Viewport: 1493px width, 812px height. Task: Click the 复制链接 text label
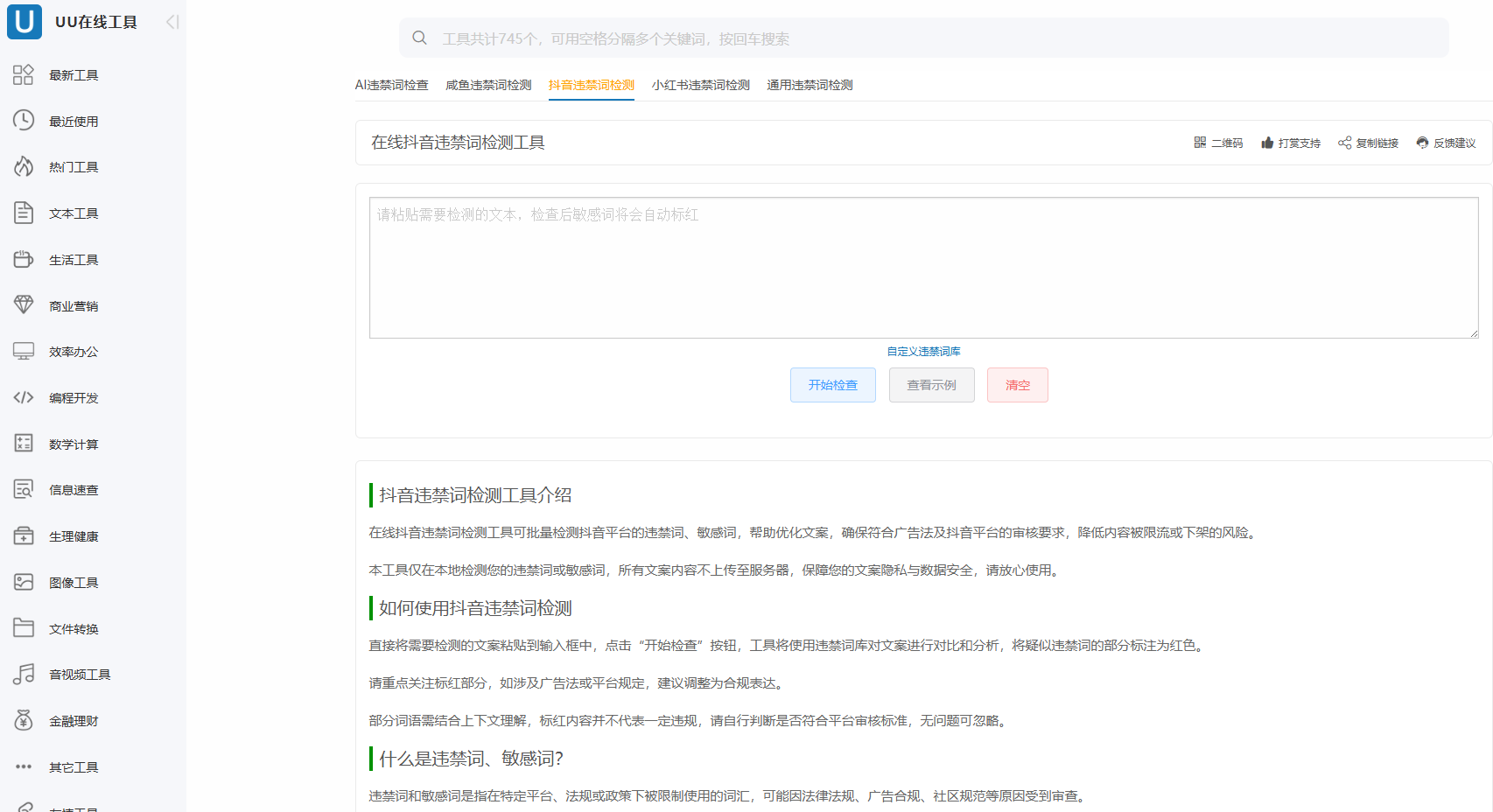1377,143
